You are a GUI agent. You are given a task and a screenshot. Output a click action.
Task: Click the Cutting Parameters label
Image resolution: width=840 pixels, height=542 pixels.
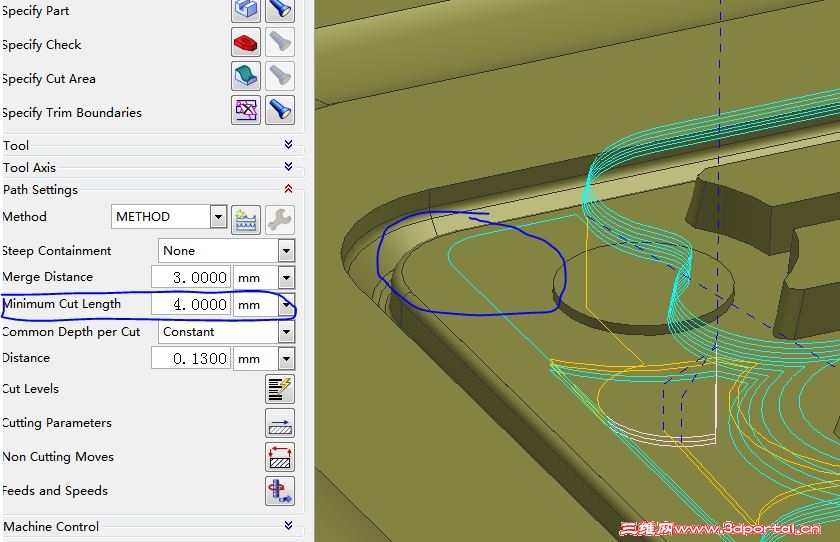click(57, 423)
